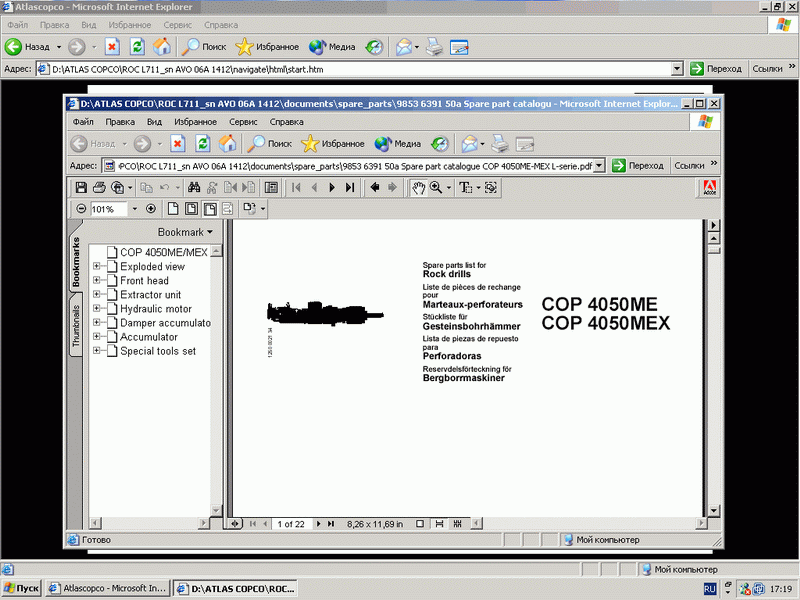The width and height of the screenshot is (800, 600).
Task: Click the binoculars Find icon
Action: pyautogui.click(x=196, y=187)
